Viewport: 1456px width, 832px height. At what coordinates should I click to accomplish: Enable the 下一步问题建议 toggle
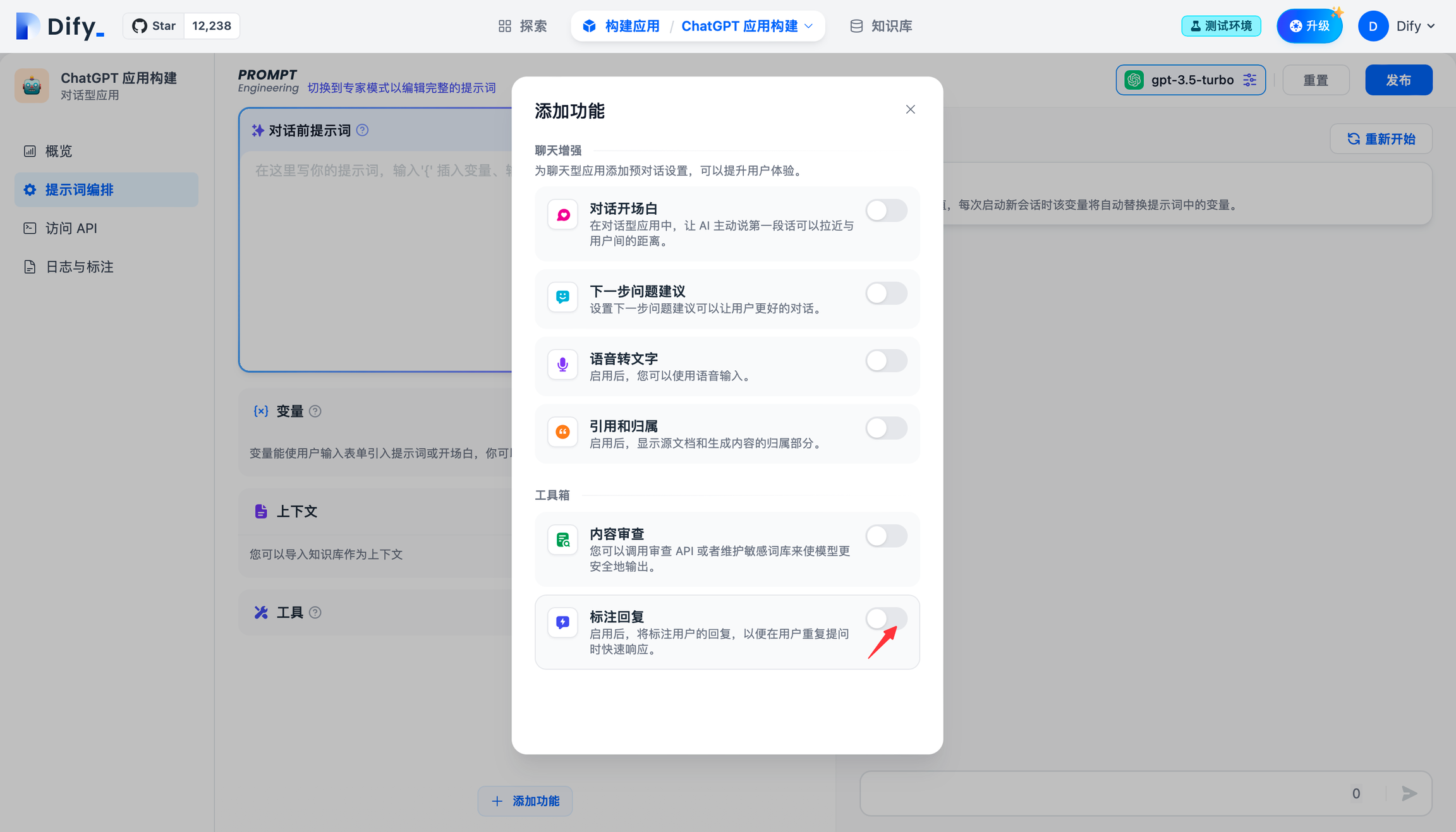click(x=886, y=293)
